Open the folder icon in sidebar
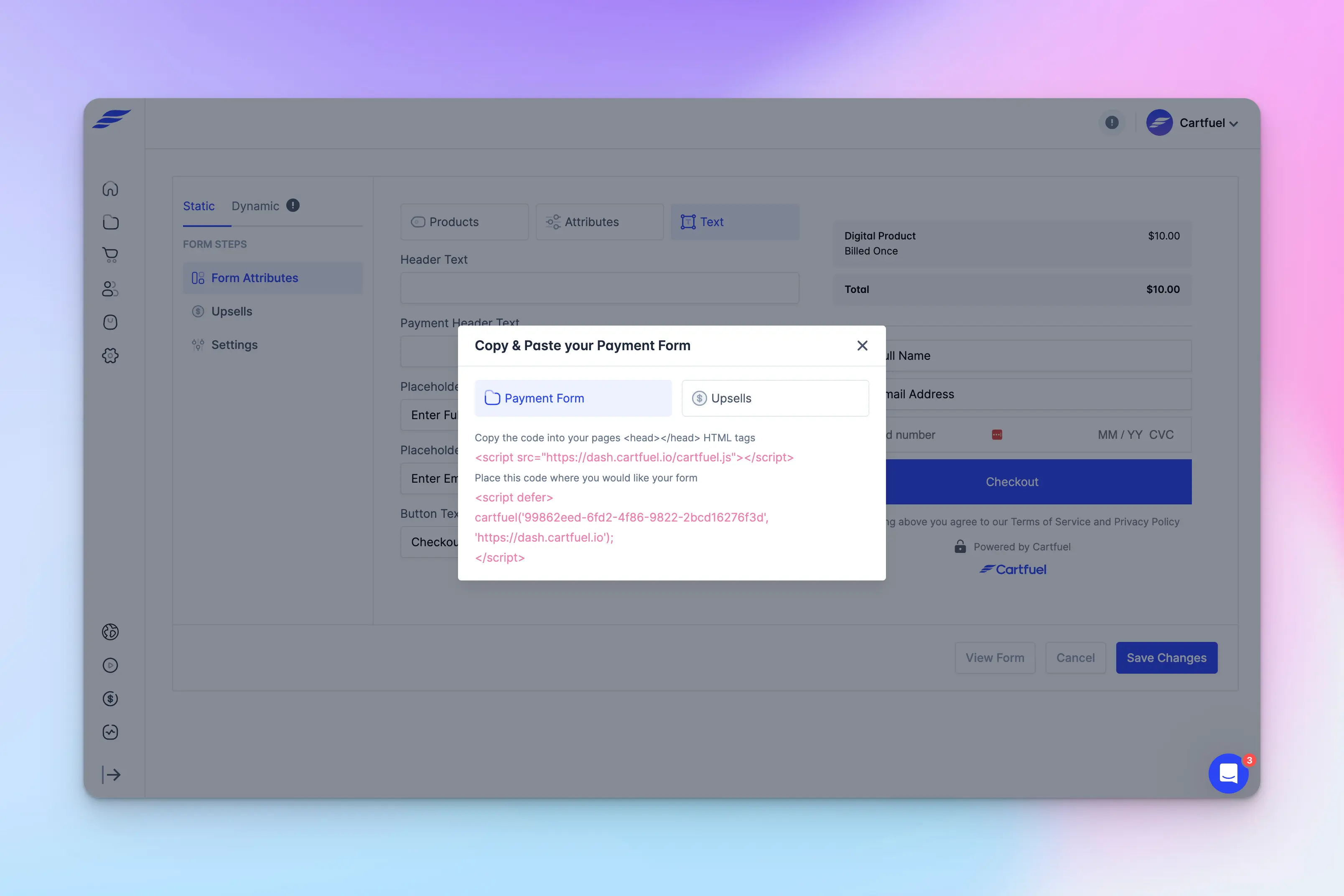 pyautogui.click(x=110, y=222)
